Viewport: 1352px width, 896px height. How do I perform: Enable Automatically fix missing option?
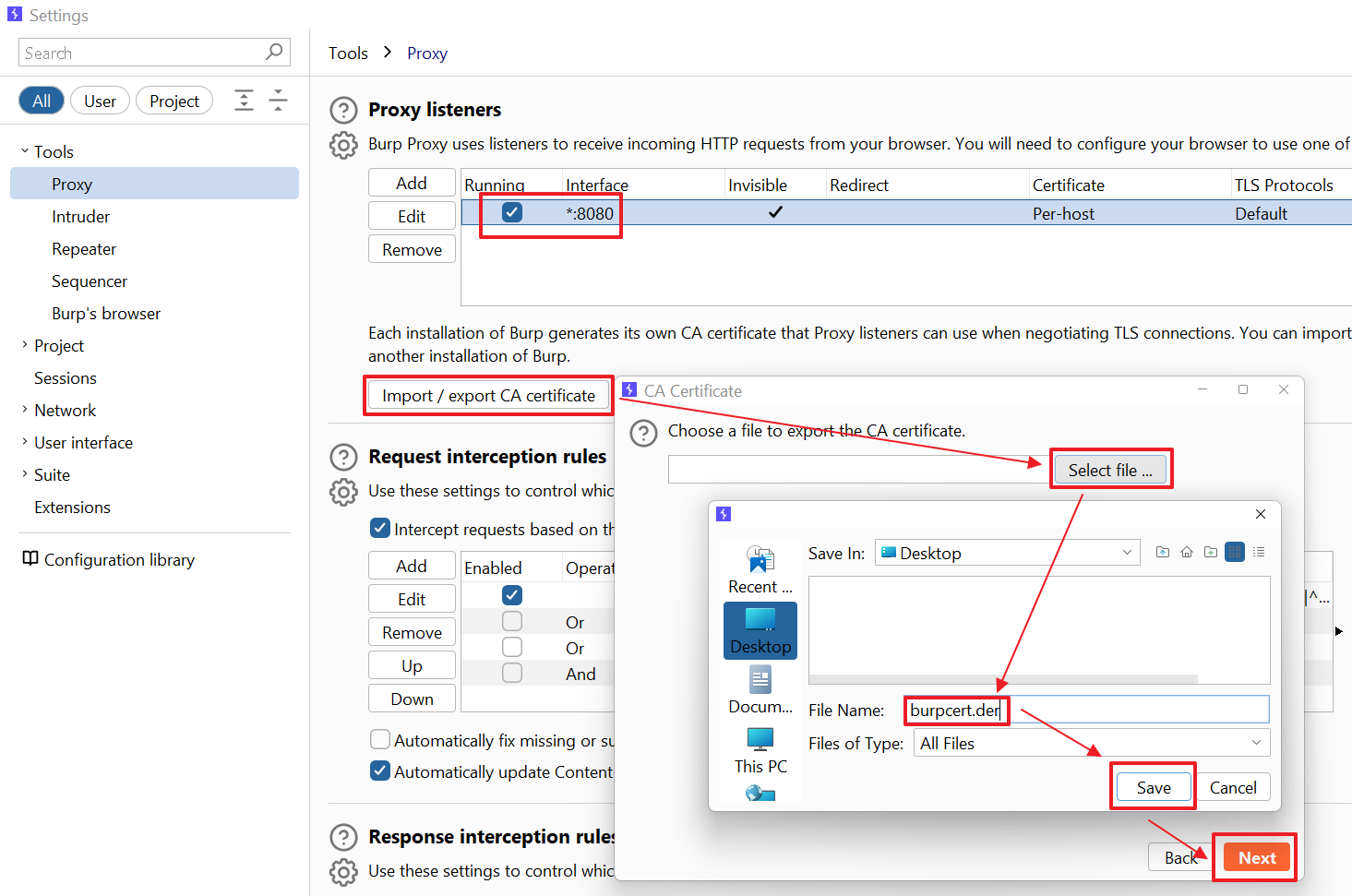tap(379, 739)
